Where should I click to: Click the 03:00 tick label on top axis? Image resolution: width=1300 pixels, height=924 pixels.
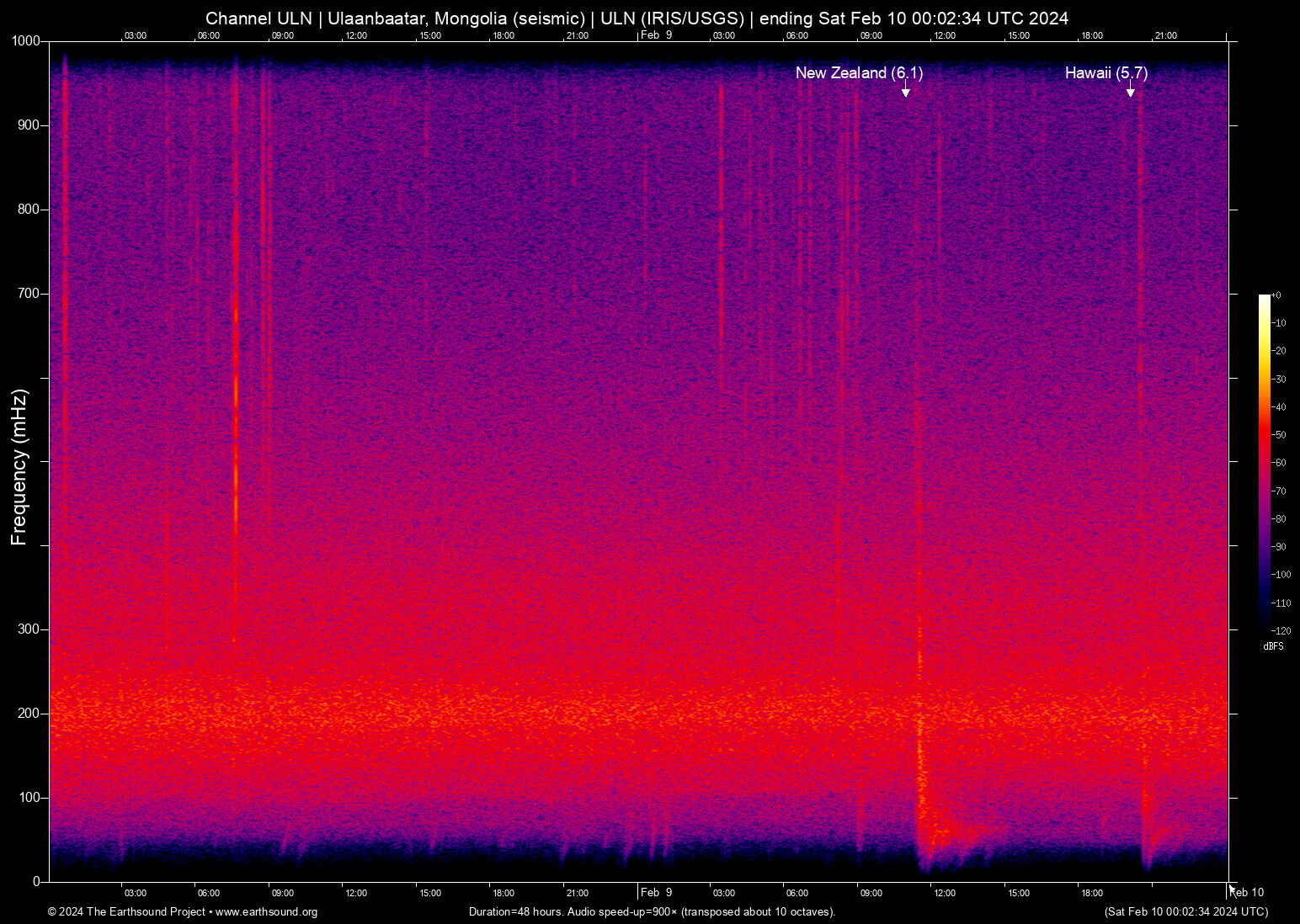(x=135, y=36)
